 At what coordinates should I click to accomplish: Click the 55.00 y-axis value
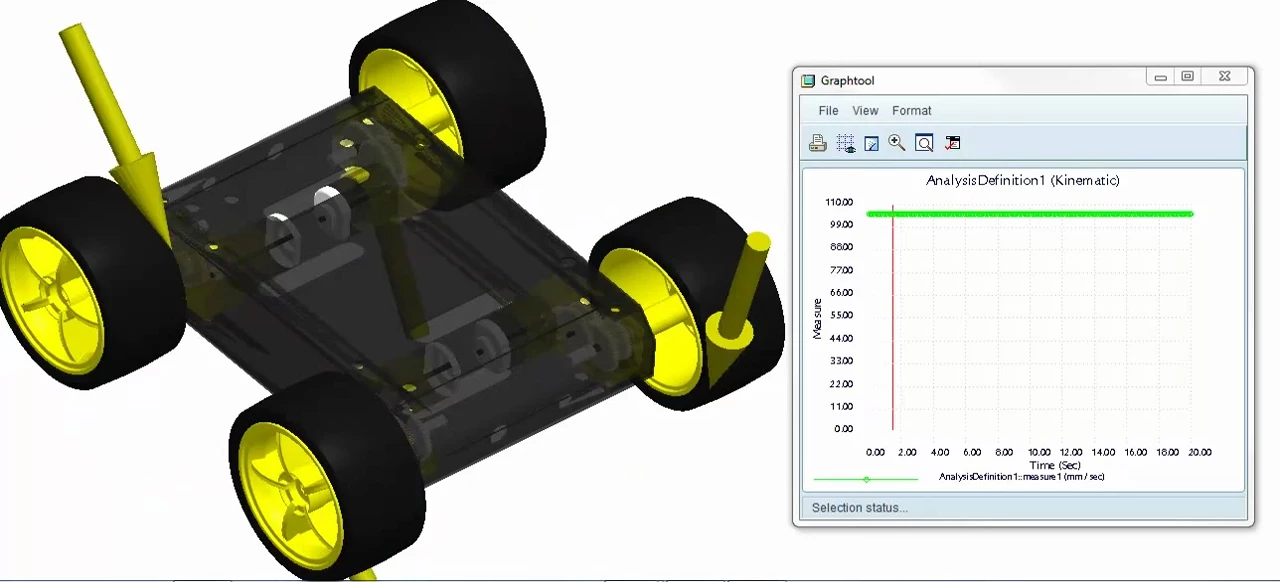841,315
